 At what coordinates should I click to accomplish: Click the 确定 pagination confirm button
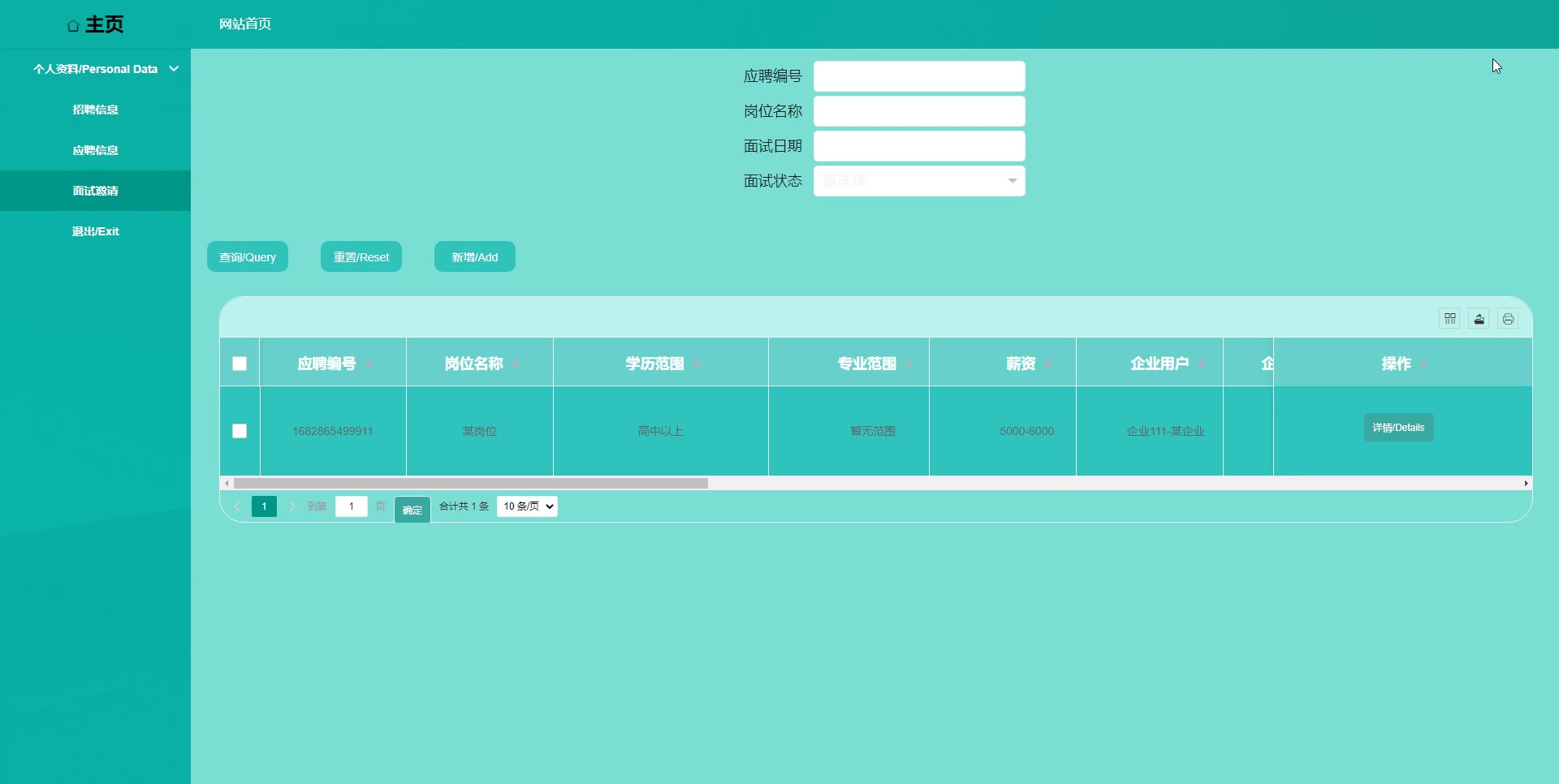(x=412, y=510)
